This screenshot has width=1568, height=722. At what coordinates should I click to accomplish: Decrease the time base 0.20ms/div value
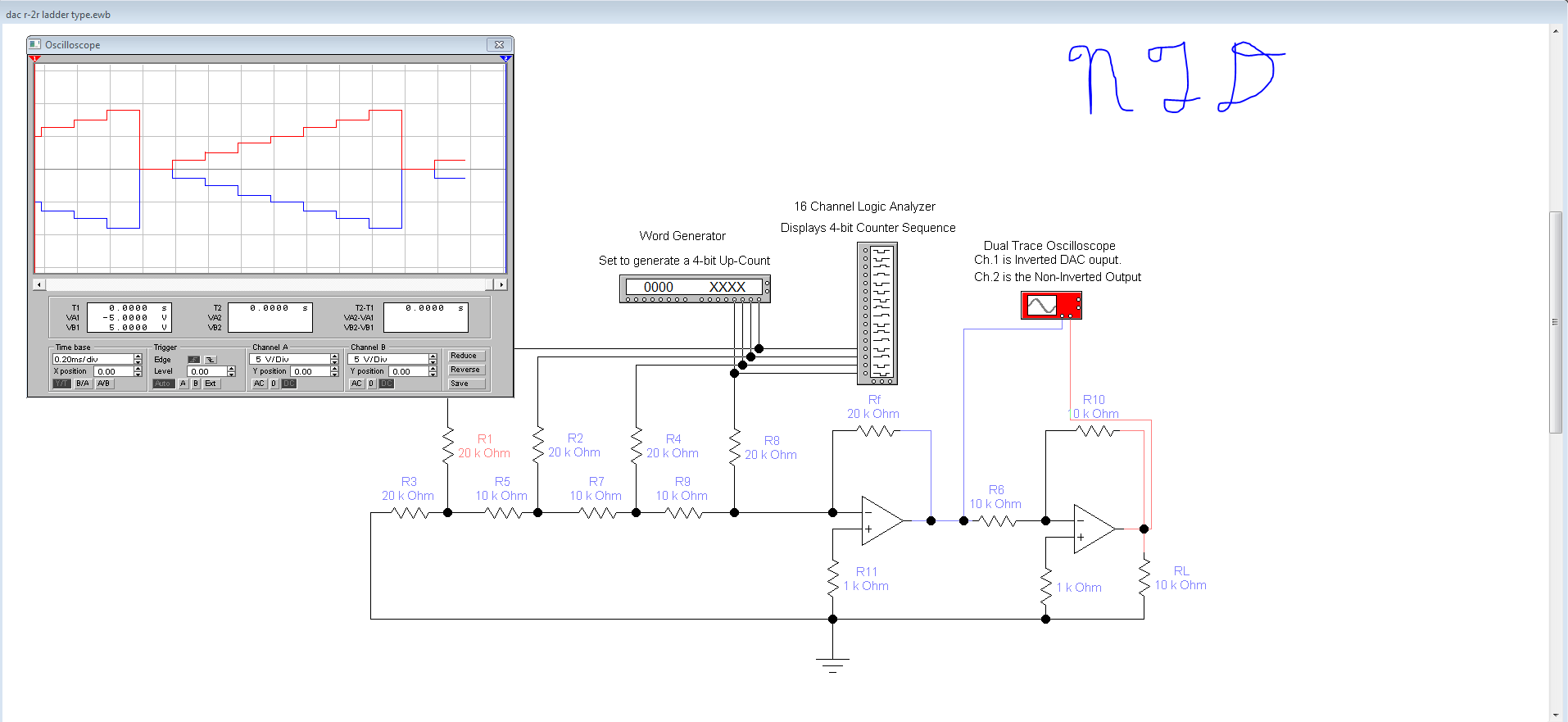coord(138,362)
